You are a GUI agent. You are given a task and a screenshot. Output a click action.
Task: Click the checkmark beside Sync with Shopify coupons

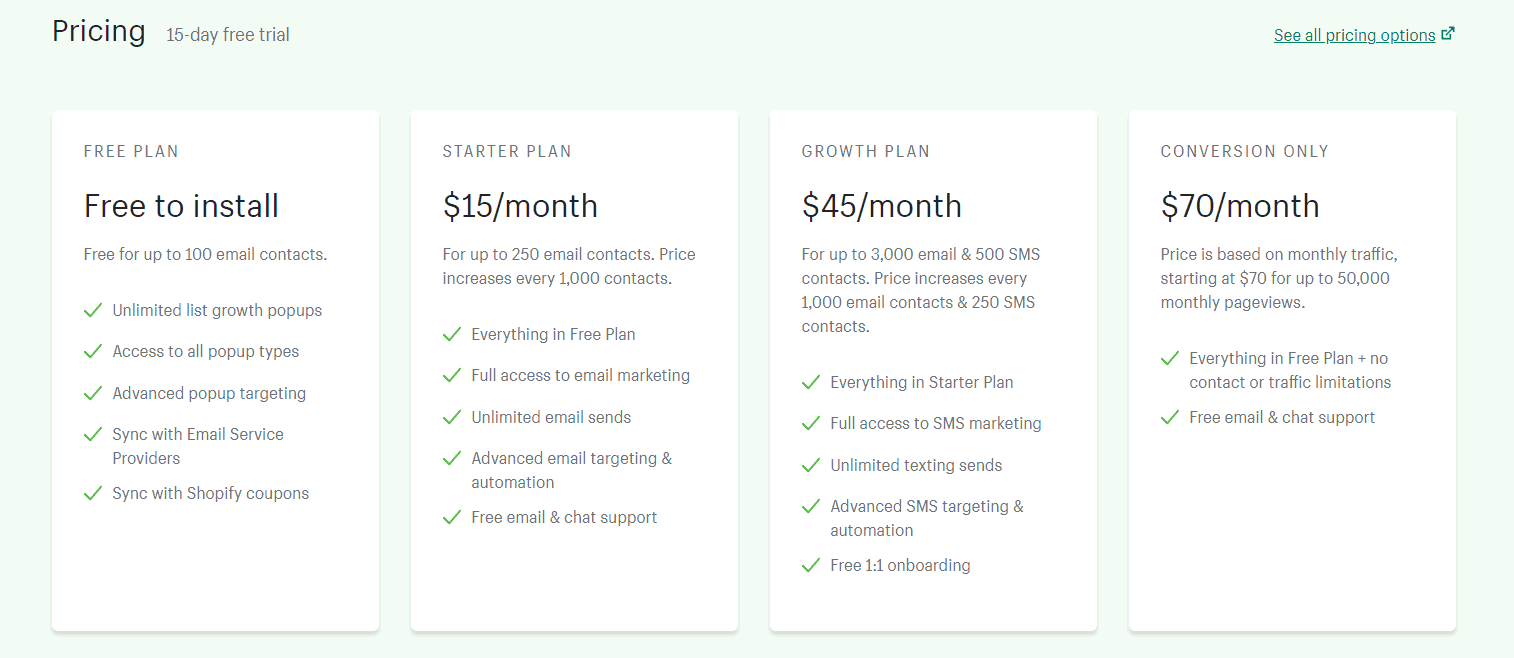93,492
